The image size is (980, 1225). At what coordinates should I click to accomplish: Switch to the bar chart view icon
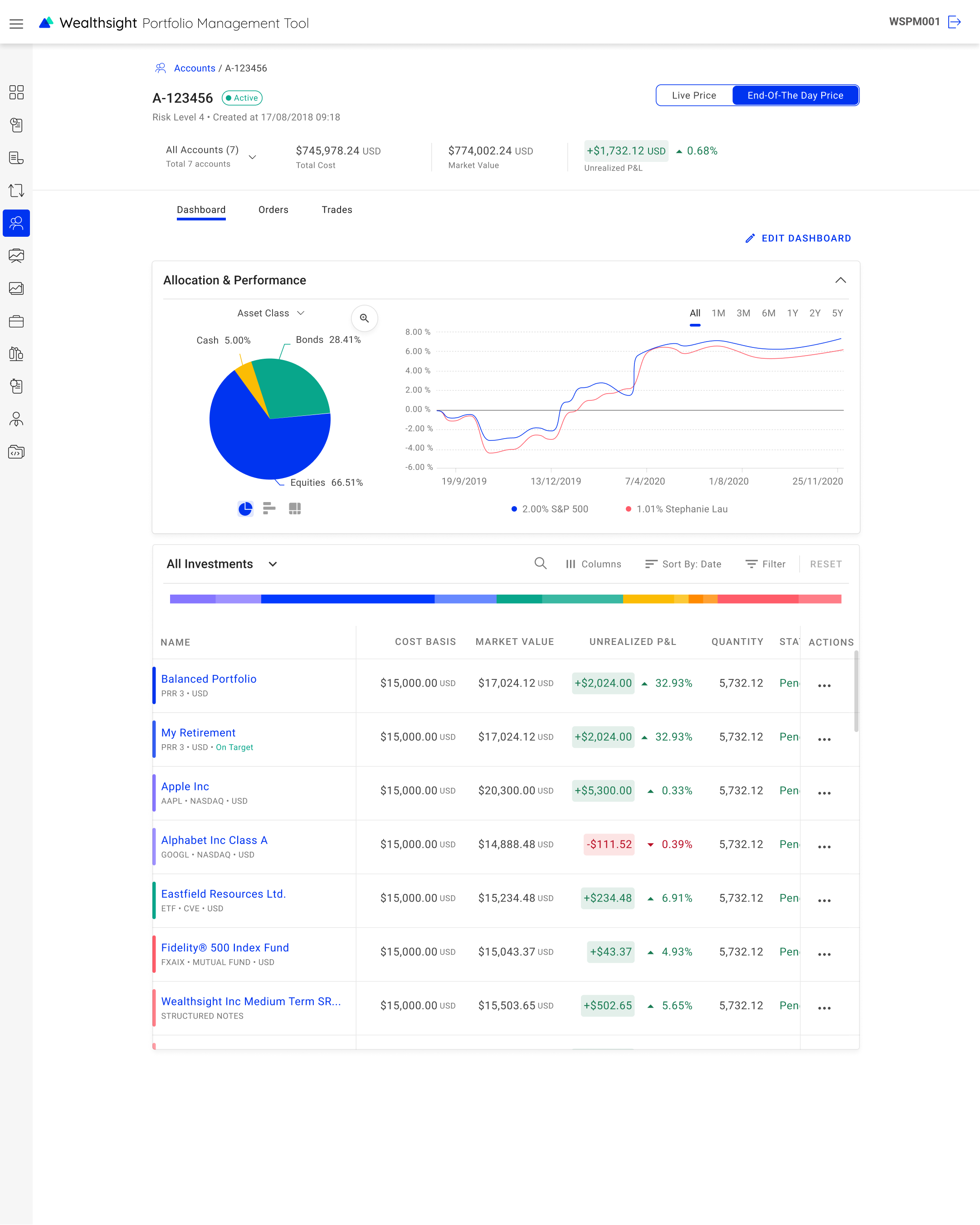(x=269, y=508)
